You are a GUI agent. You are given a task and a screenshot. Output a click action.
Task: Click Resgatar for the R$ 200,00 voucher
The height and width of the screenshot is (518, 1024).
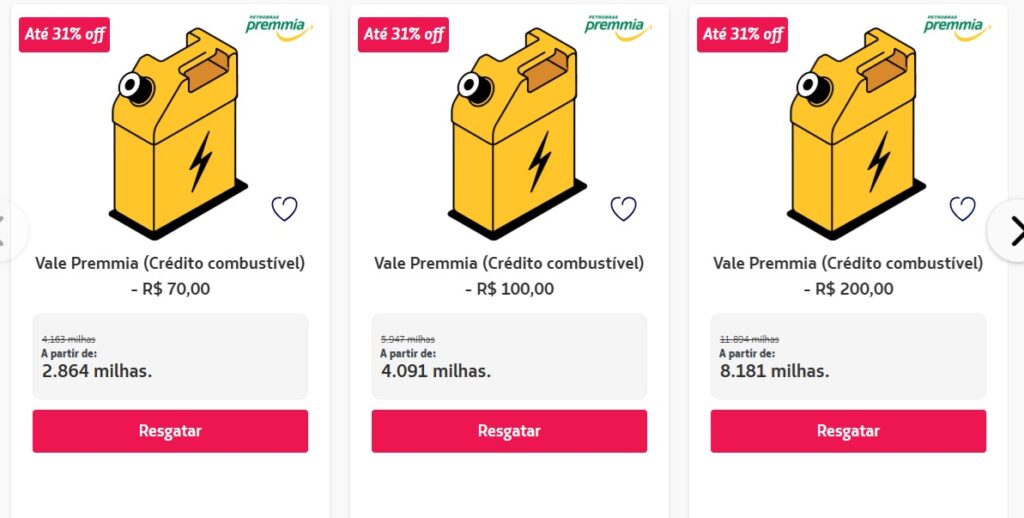tap(848, 431)
